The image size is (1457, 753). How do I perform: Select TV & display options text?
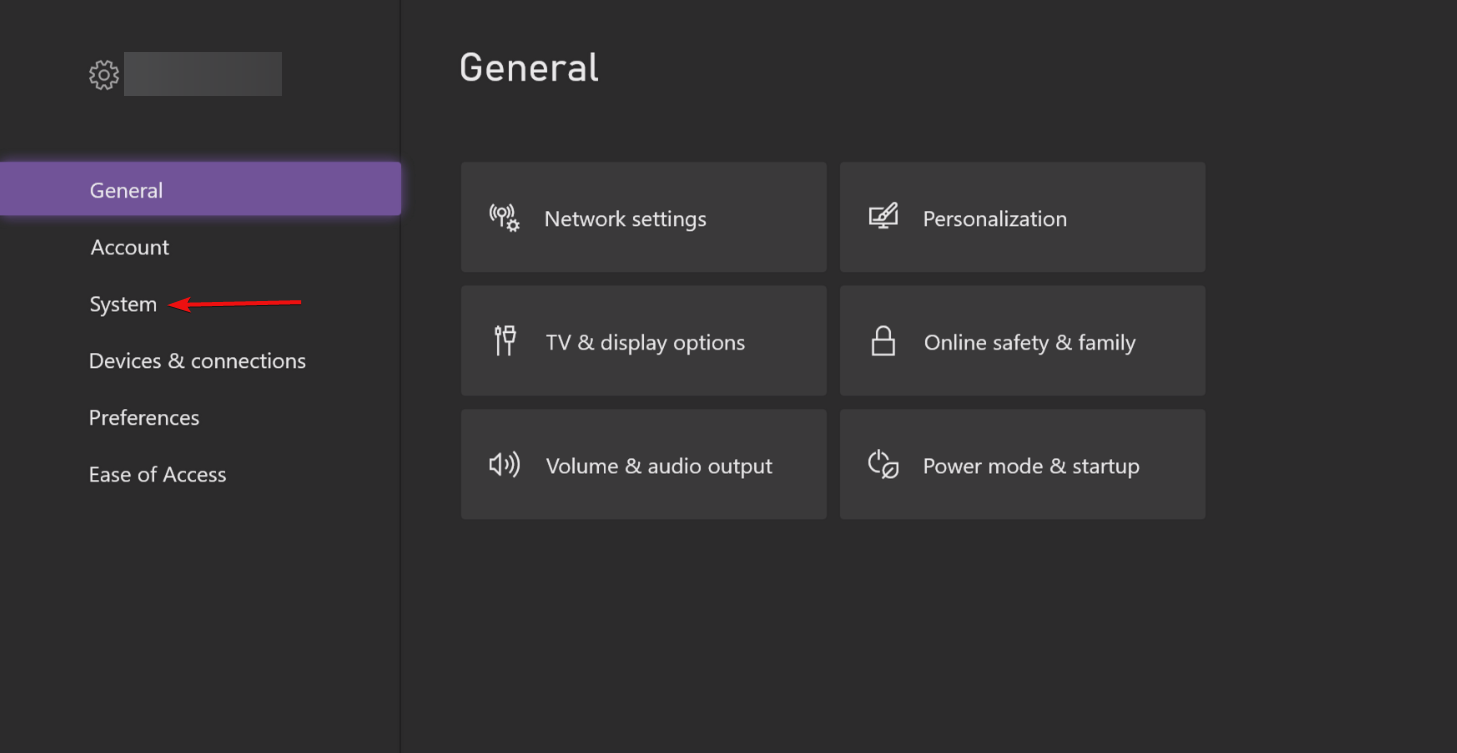[645, 343]
